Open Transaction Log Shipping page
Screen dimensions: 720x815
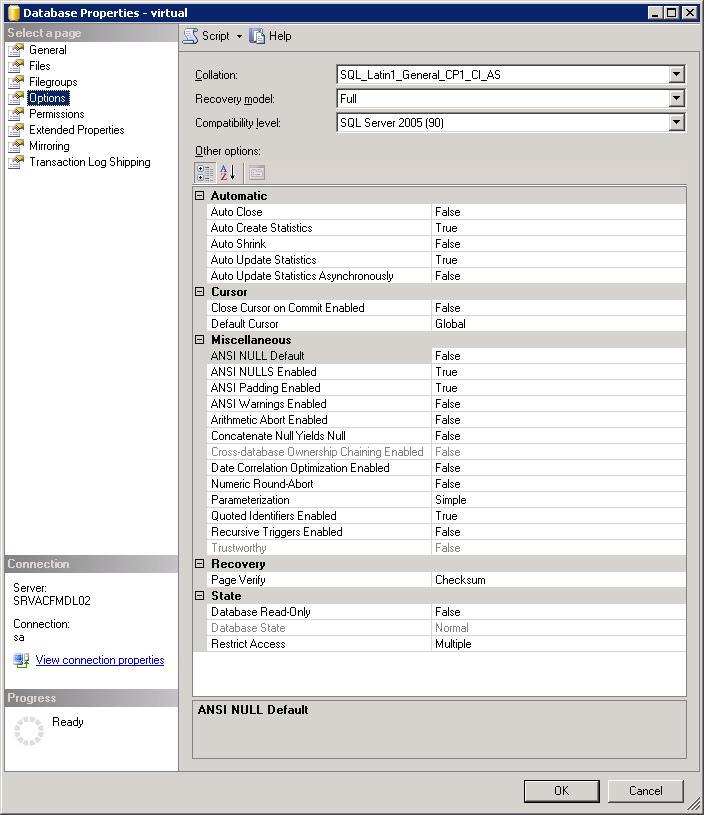(x=89, y=162)
